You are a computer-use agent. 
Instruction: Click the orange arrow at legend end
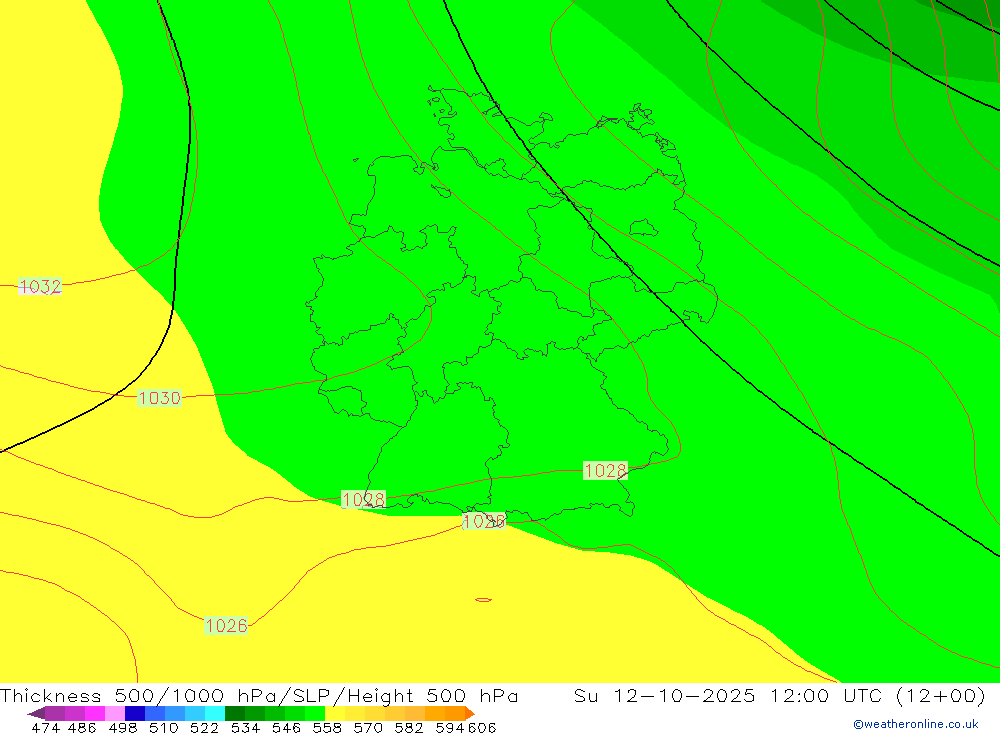click(x=470, y=713)
